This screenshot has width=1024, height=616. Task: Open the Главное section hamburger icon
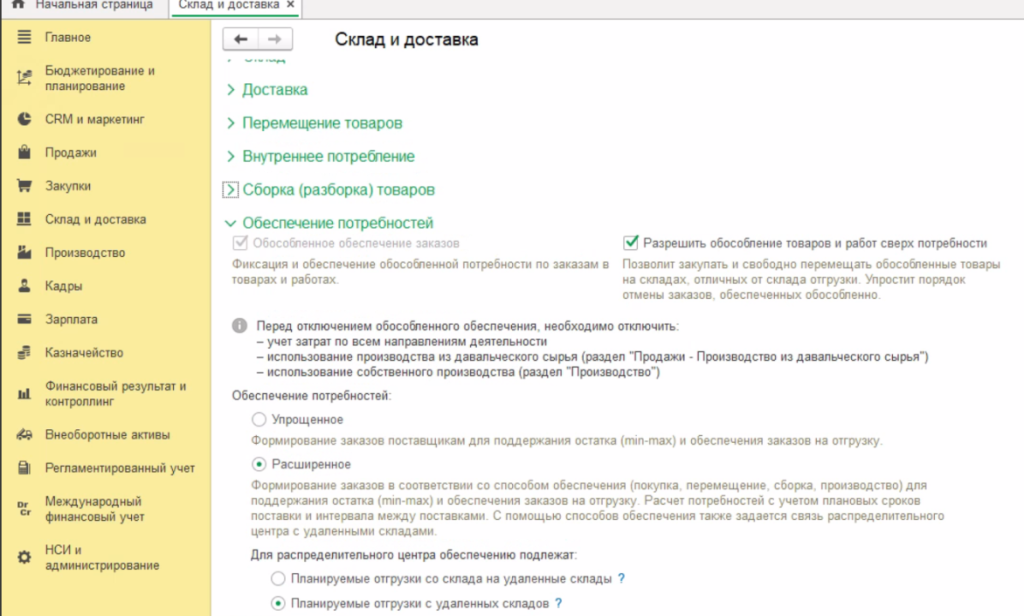25,38
